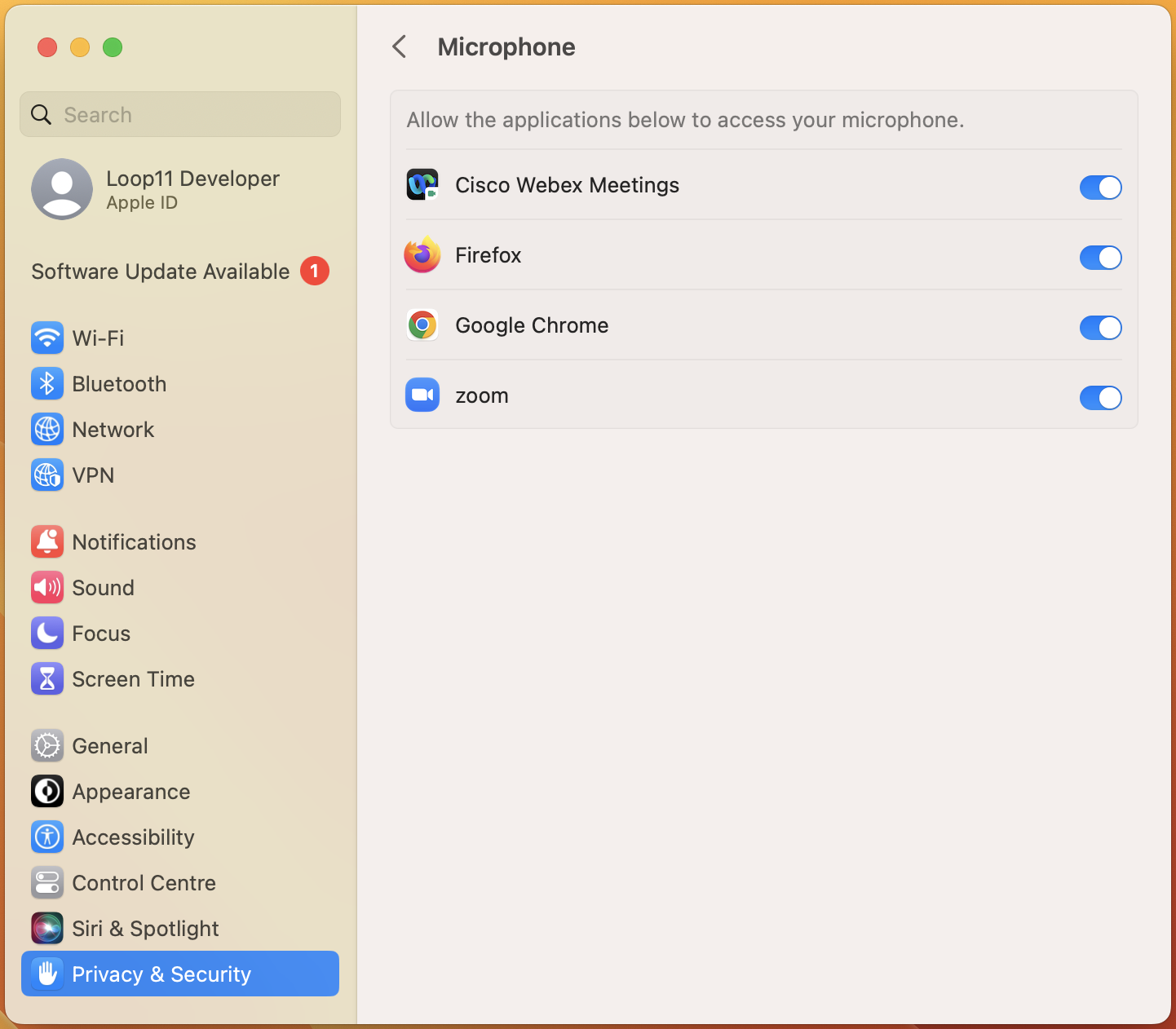Click the Bluetooth sidebar icon
The height and width of the screenshot is (1029, 1176).
(x=47, y=383)
